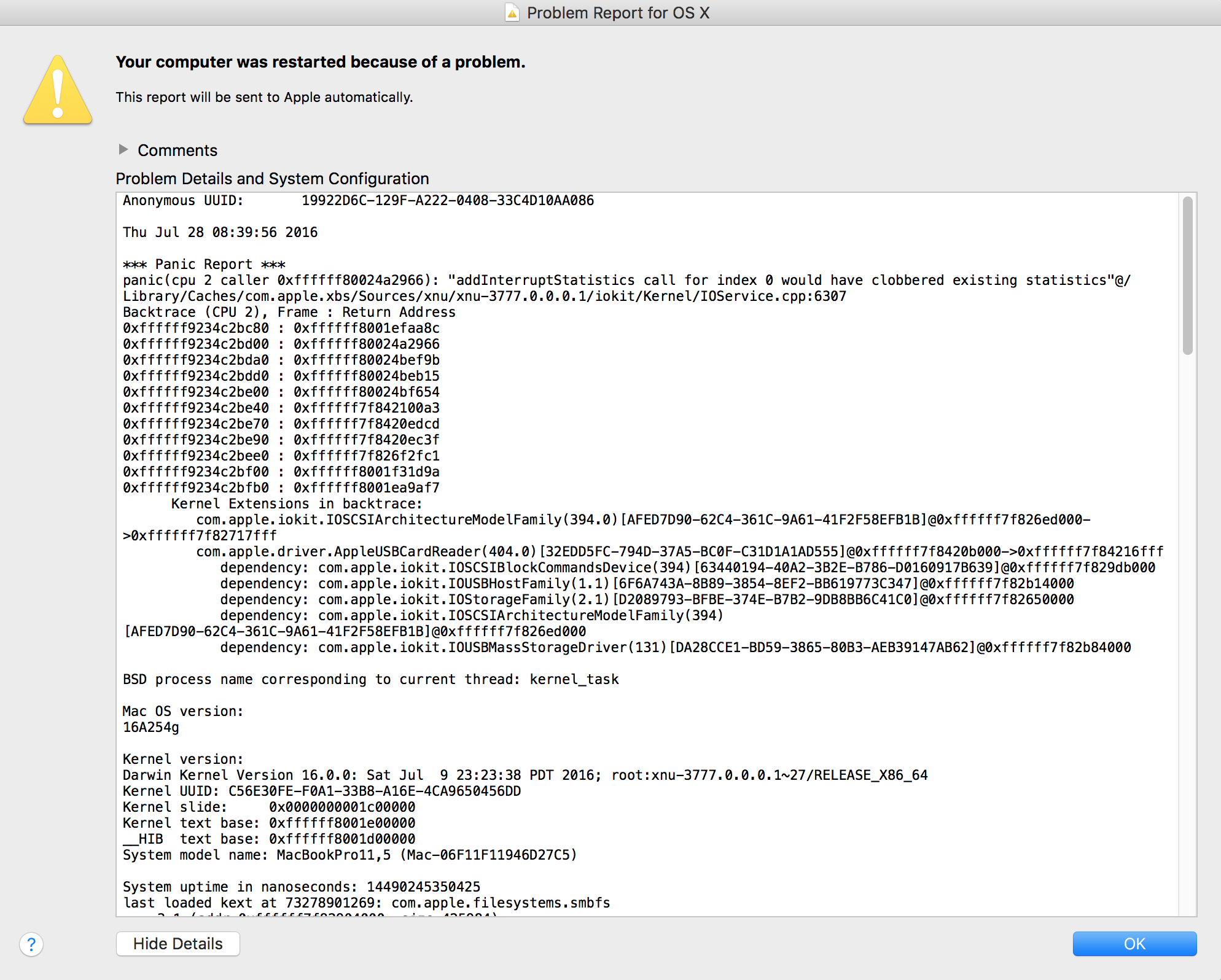The height and width of the screenshot is (980, 1221).
Task: Click last loaded kext smbfs line
Action: click(367, 903)
